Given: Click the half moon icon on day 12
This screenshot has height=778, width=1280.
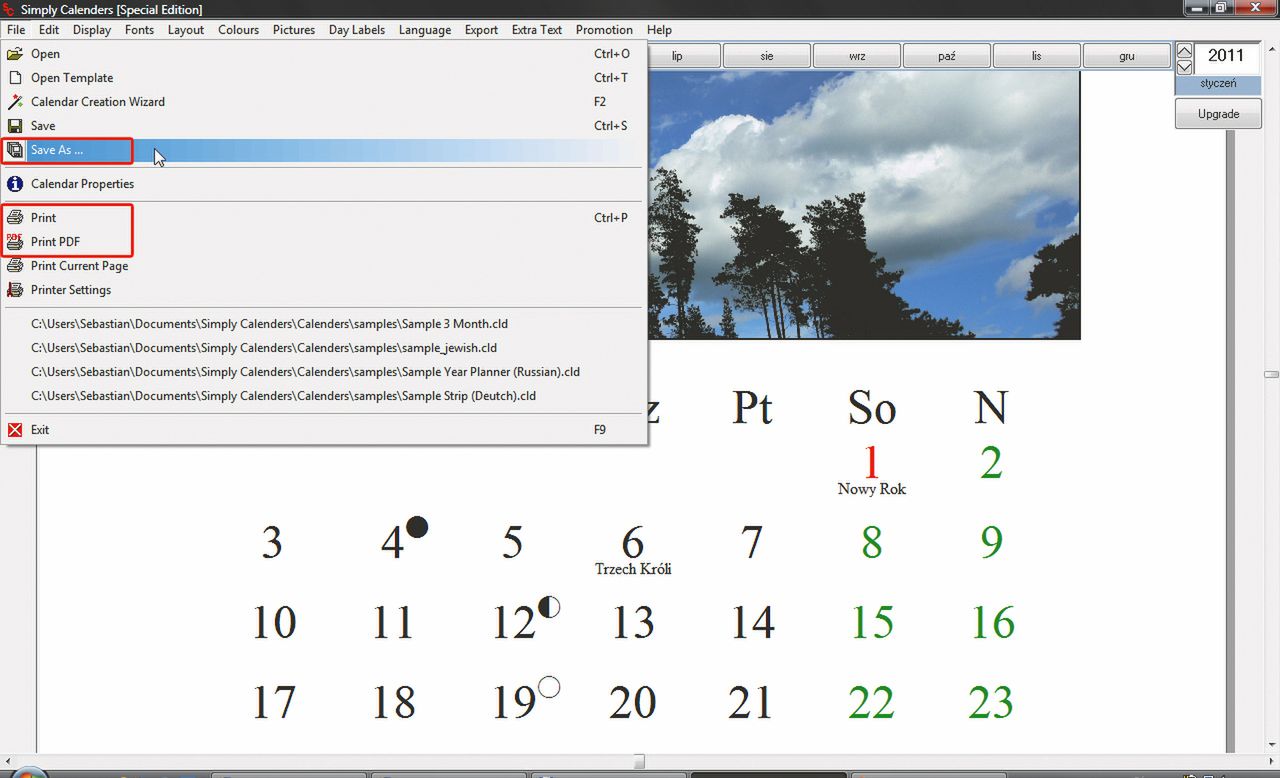Looking at the screenshot, I should 549,607.
